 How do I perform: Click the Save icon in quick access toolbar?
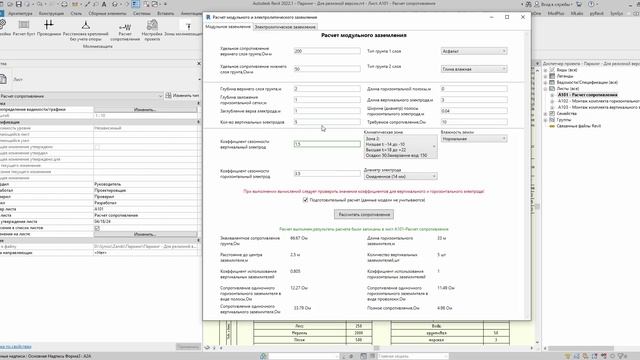point(19,4)
